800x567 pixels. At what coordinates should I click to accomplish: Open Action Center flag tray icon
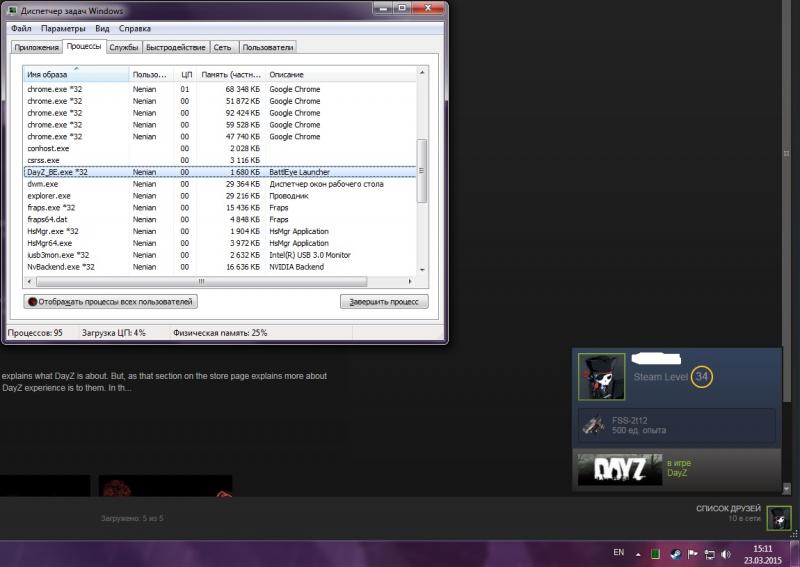692,553
